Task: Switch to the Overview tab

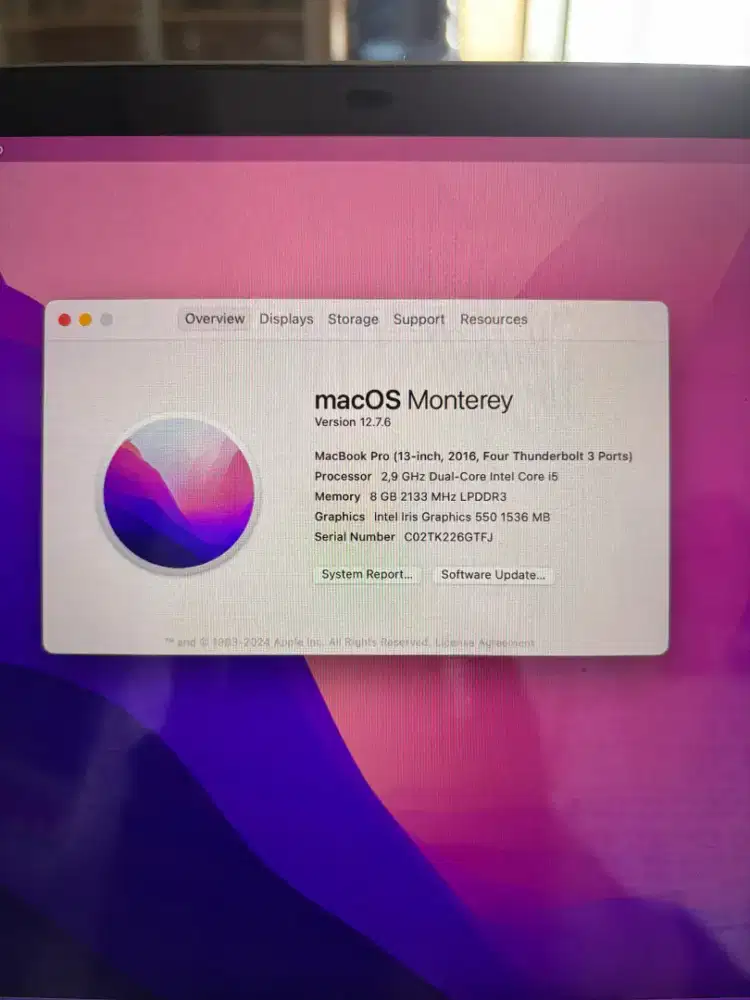Action: [214, 319]
